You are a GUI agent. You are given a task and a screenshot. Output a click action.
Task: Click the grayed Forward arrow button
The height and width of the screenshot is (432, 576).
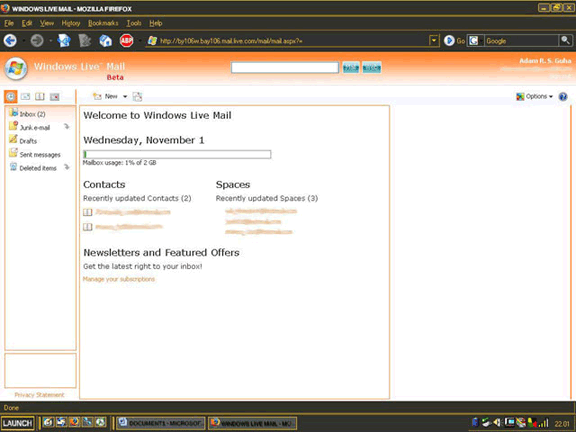point(37,40)
